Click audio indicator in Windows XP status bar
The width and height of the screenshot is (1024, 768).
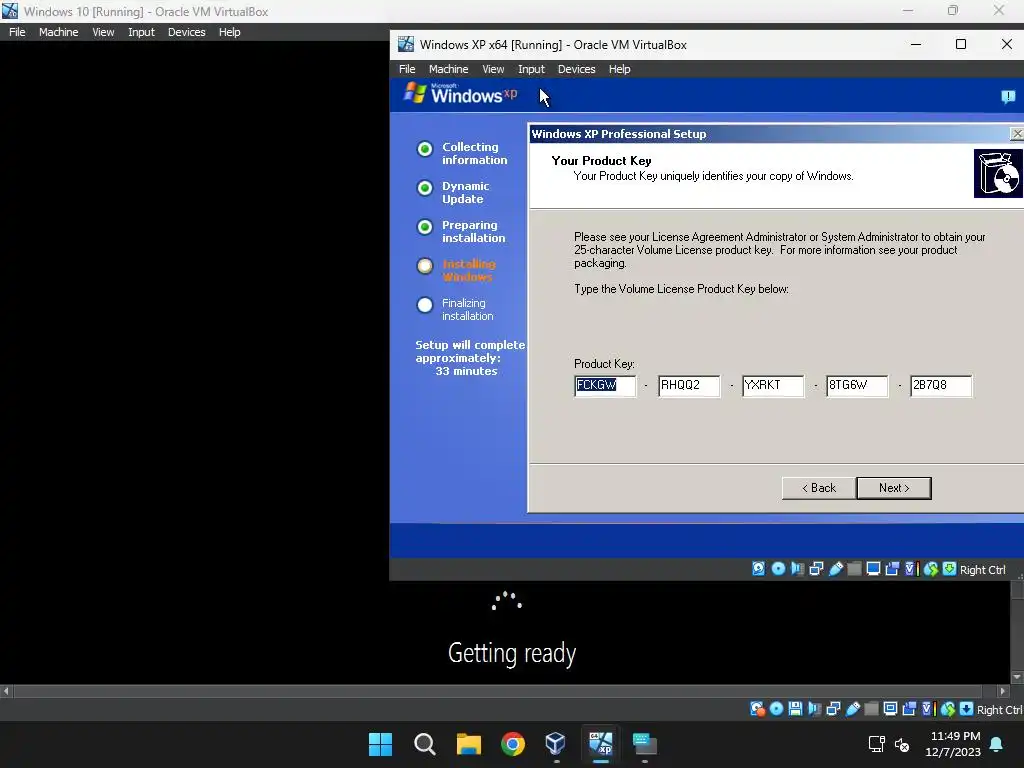point(797,569)
